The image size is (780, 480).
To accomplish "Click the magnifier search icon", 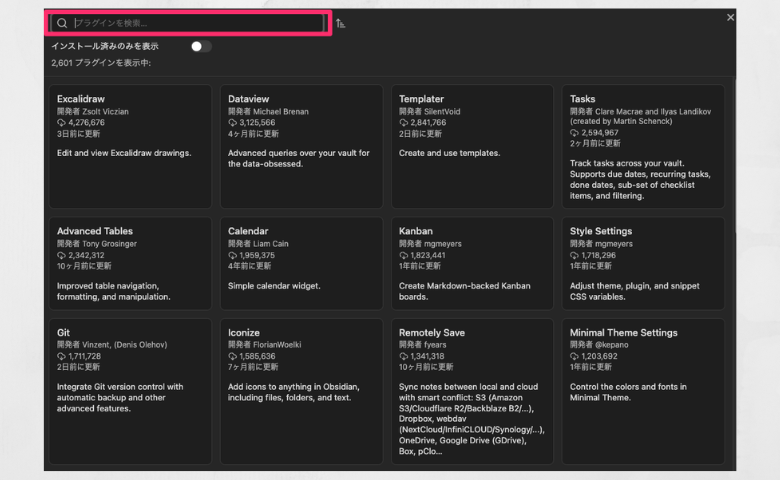I will click(62, 23).
